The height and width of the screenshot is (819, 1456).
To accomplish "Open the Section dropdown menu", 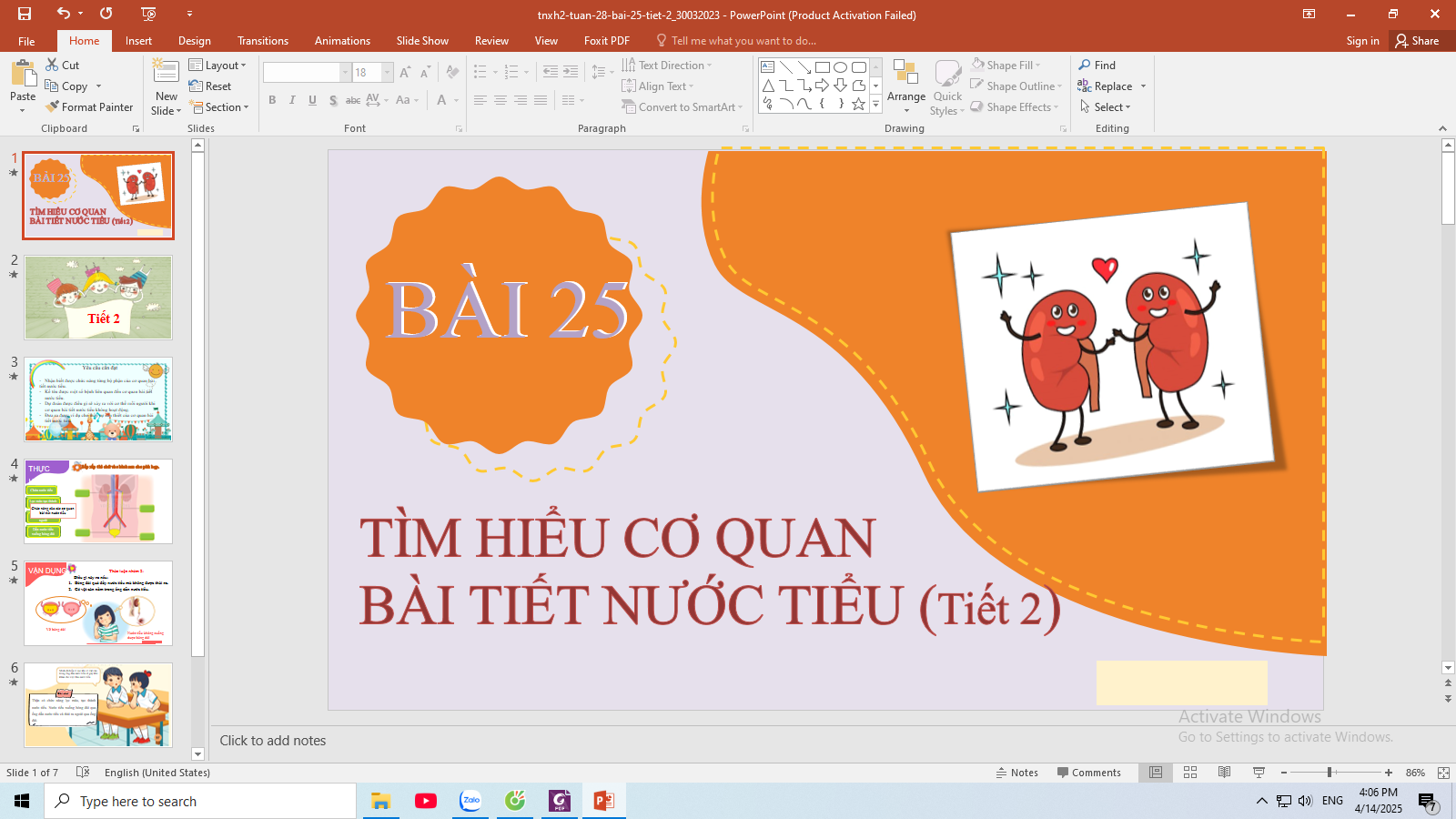I will (x=219, y=107).
